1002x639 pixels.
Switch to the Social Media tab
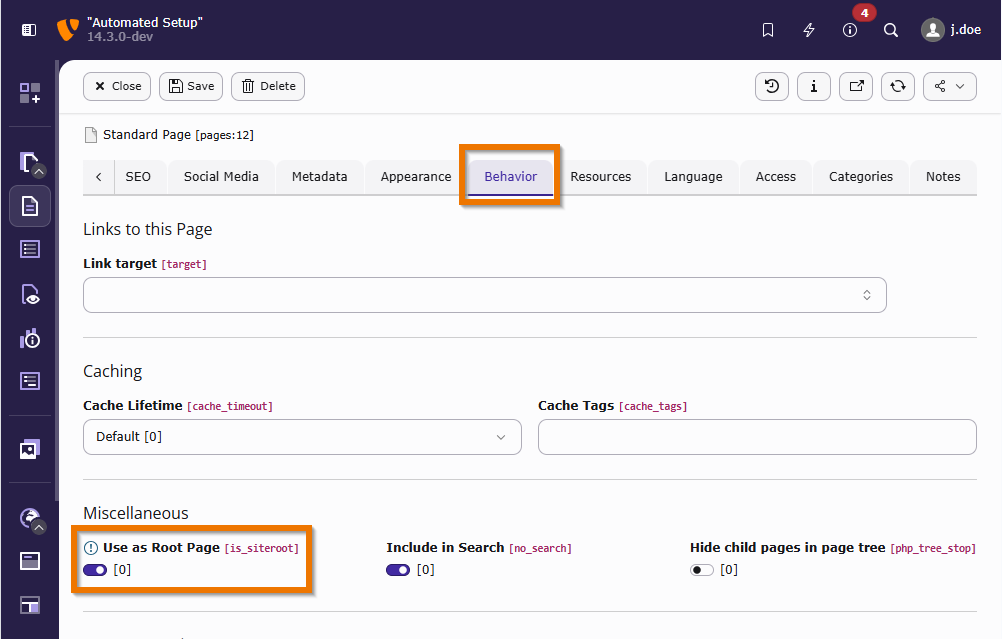pos(221,177)
